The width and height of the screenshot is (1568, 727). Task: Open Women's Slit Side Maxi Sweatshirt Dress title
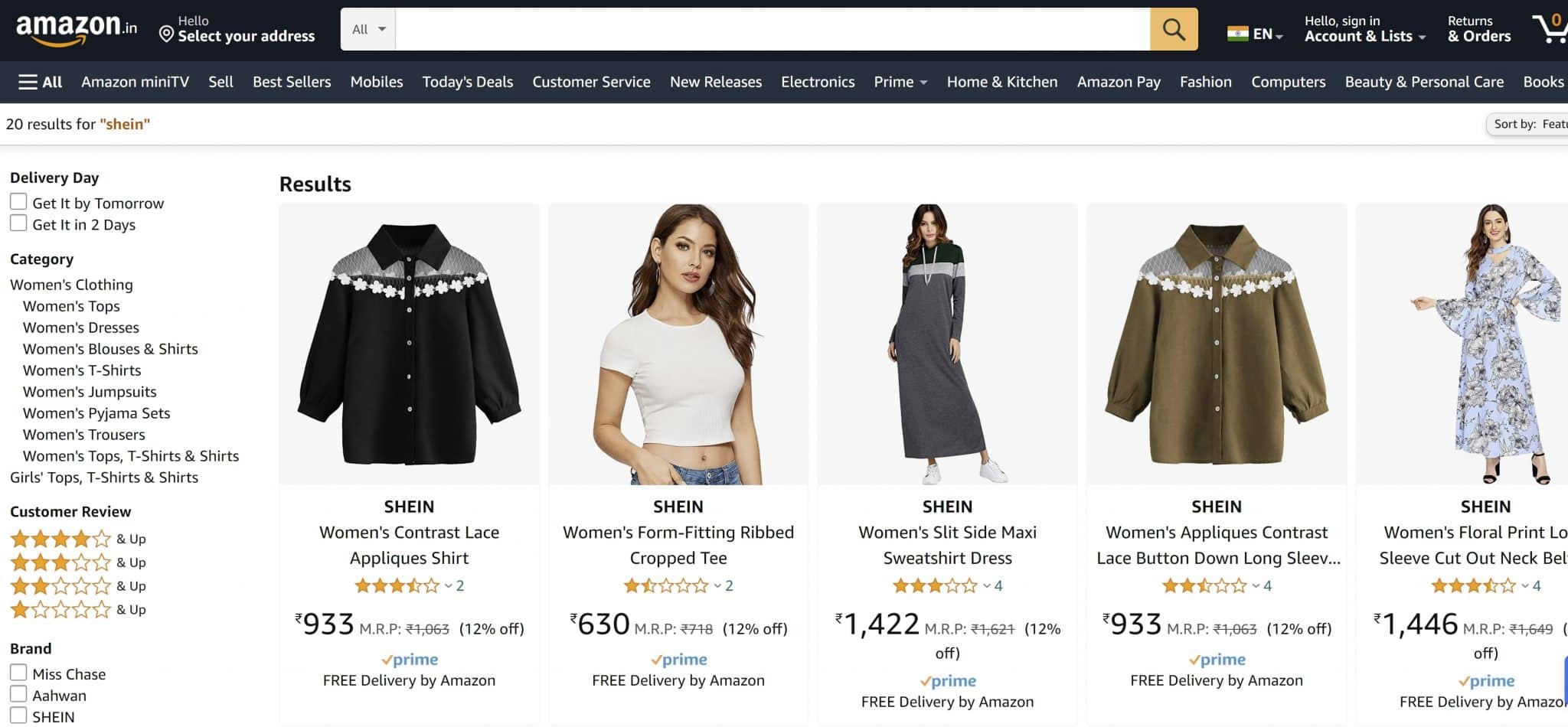[948, 545]
